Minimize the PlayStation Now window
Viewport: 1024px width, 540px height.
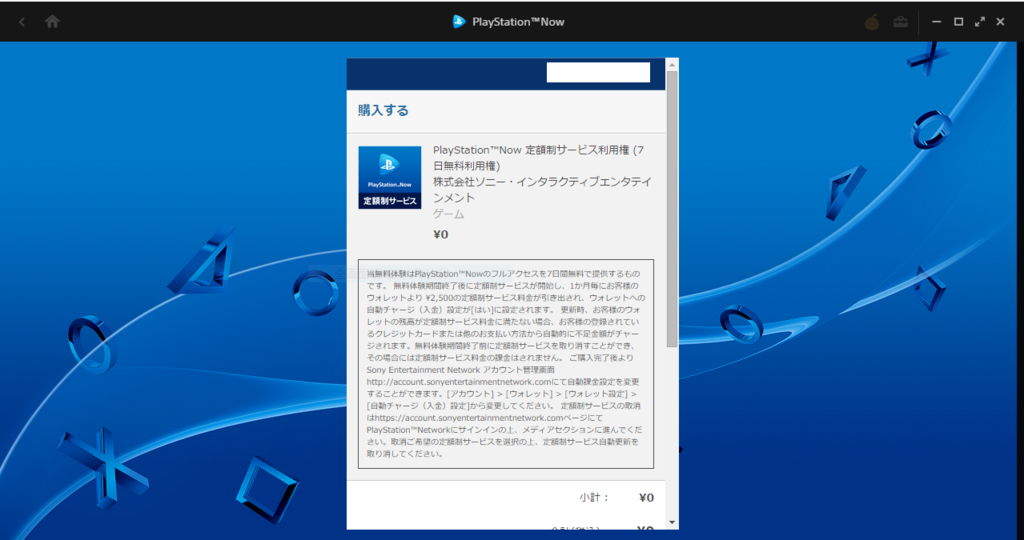point(936,22)
